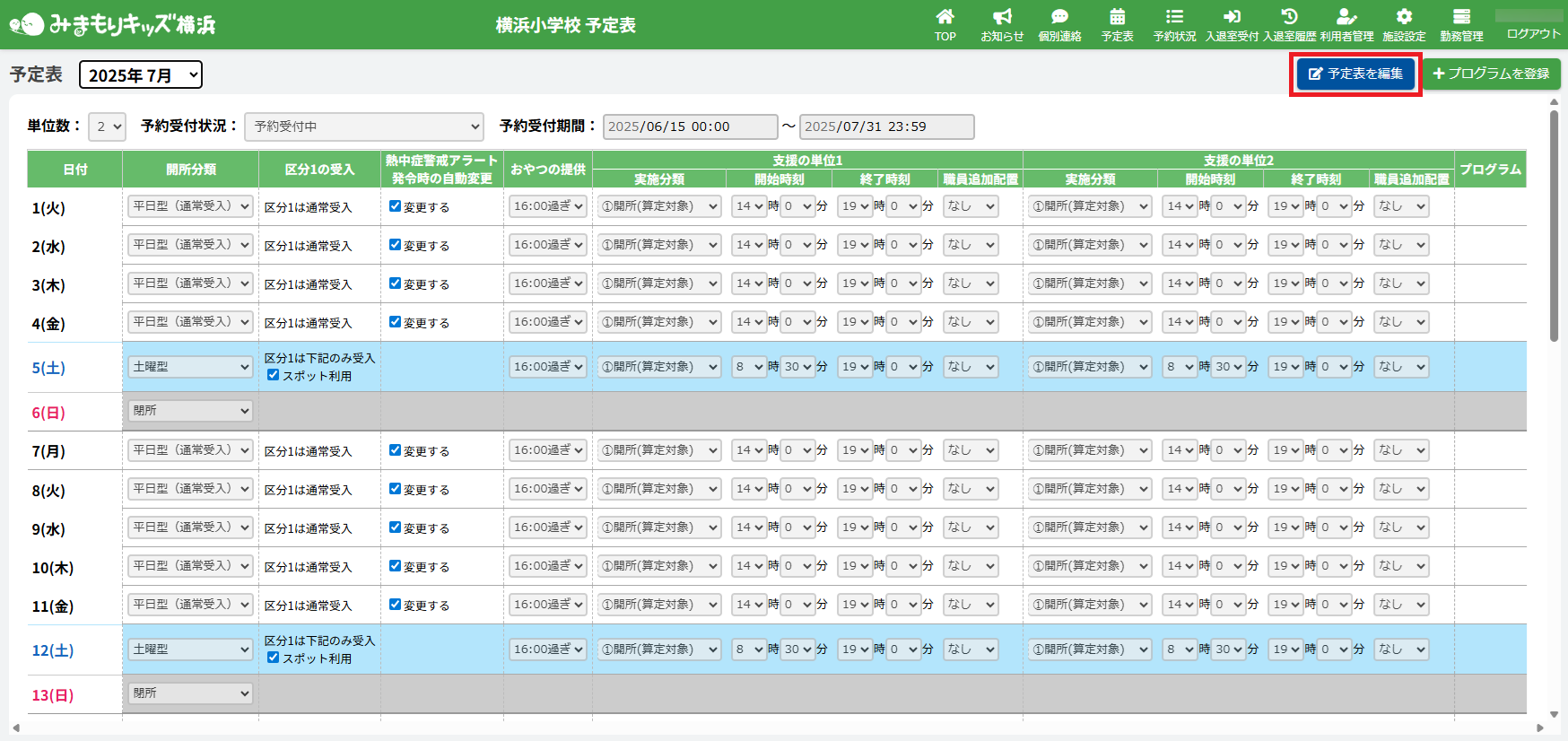Click the TOP home icon
This screenshot has height=741, width=1568.
[945, 17]
